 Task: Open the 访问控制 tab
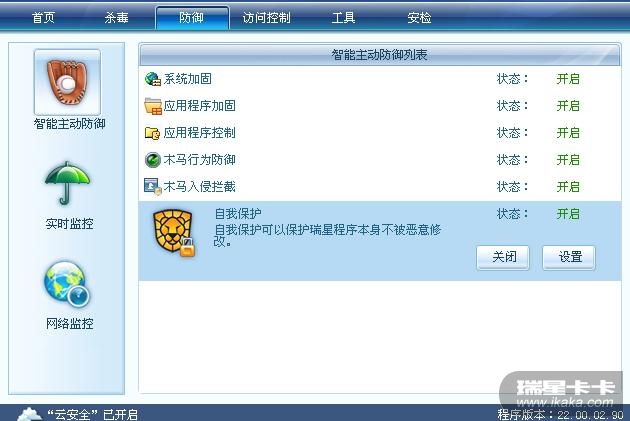click(x=266, y=18)
